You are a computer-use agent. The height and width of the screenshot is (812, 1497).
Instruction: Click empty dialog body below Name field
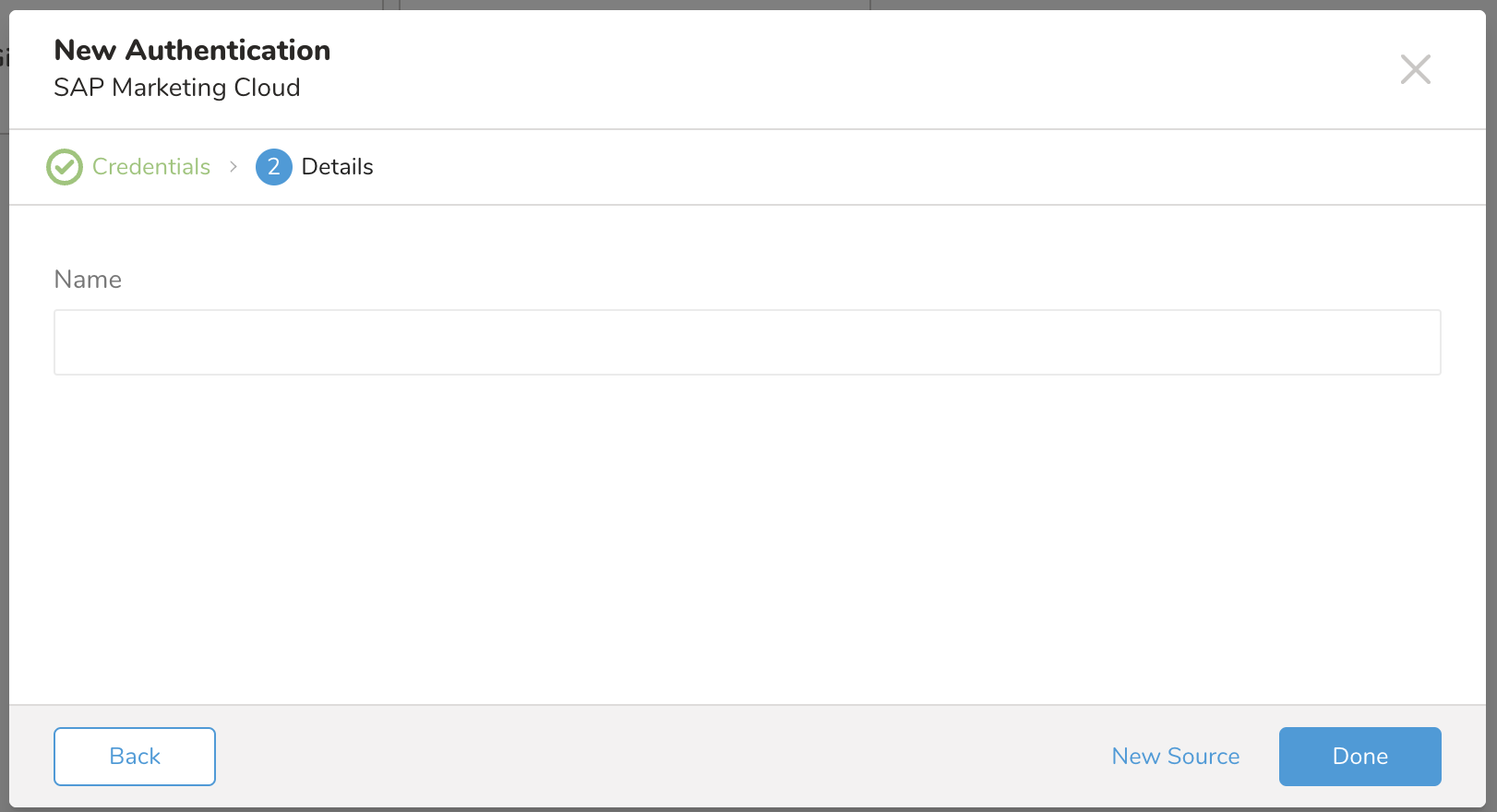pos(747,535)
